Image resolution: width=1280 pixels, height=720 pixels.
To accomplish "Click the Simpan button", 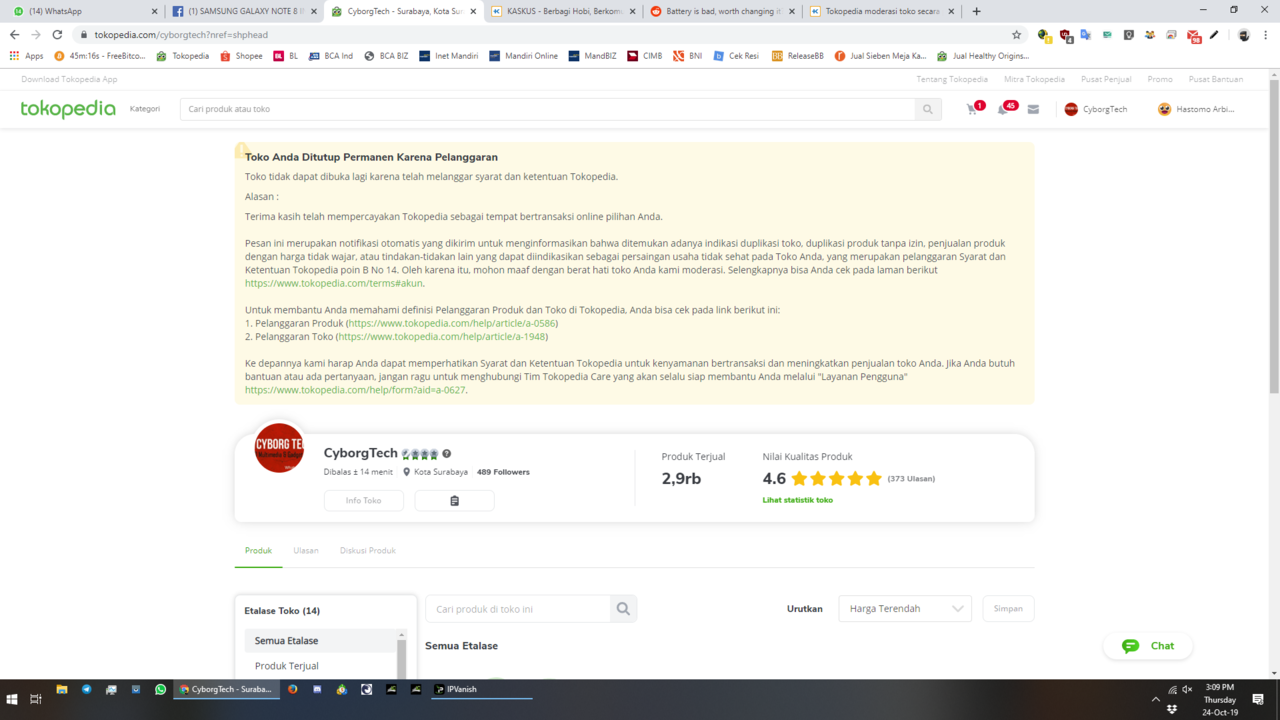I will coord(1008,609).
